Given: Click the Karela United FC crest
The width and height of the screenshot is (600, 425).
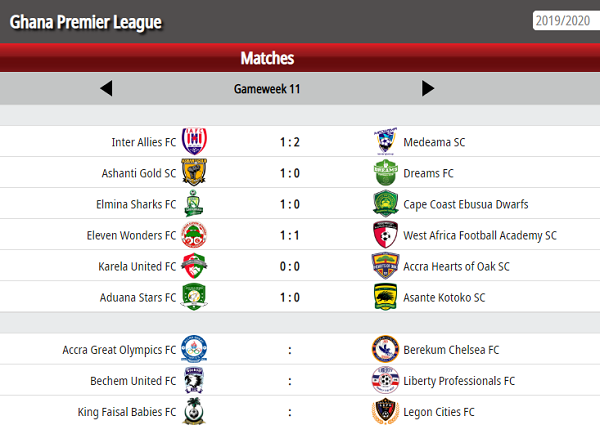Looking at the screenshot, I should [194, 266].
